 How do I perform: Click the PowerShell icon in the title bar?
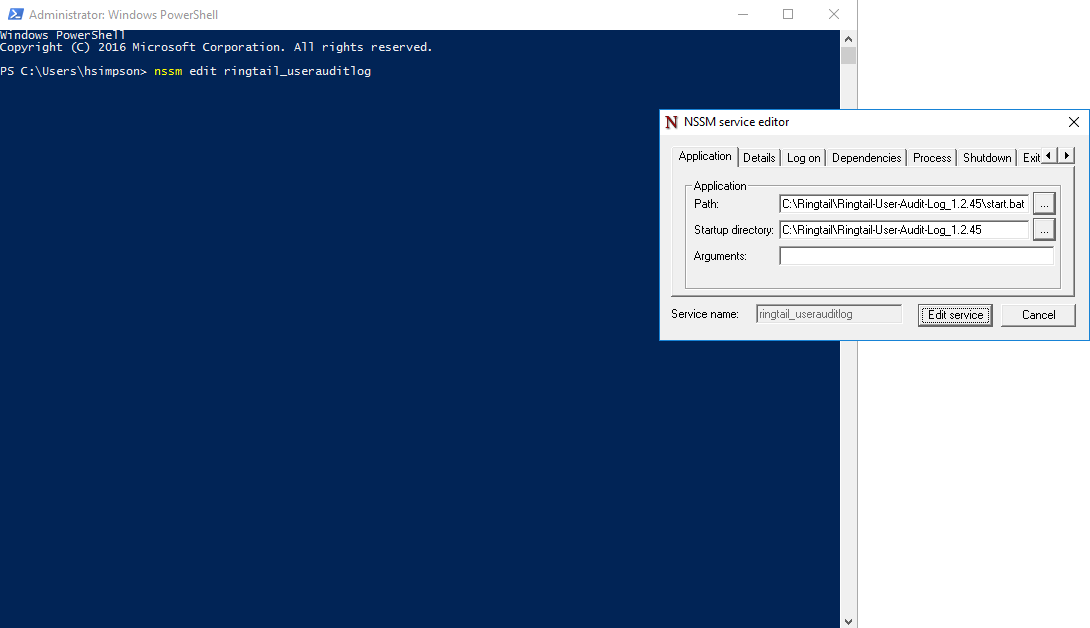[x=15, y=14]
